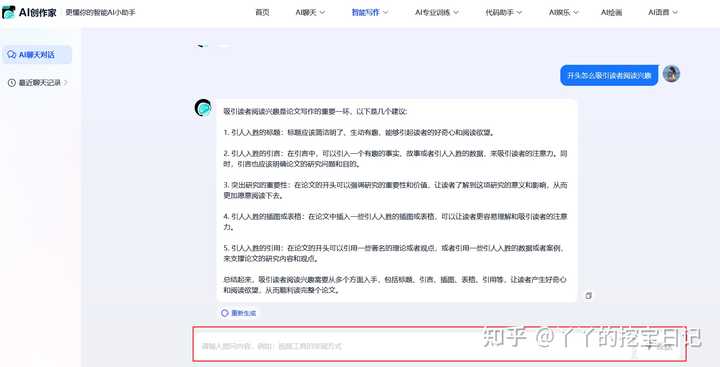Expand the AI娱乐 dropdown menu
Image resolution: width=720 pixels, height=367 pixels.
(x=563, y=12)
